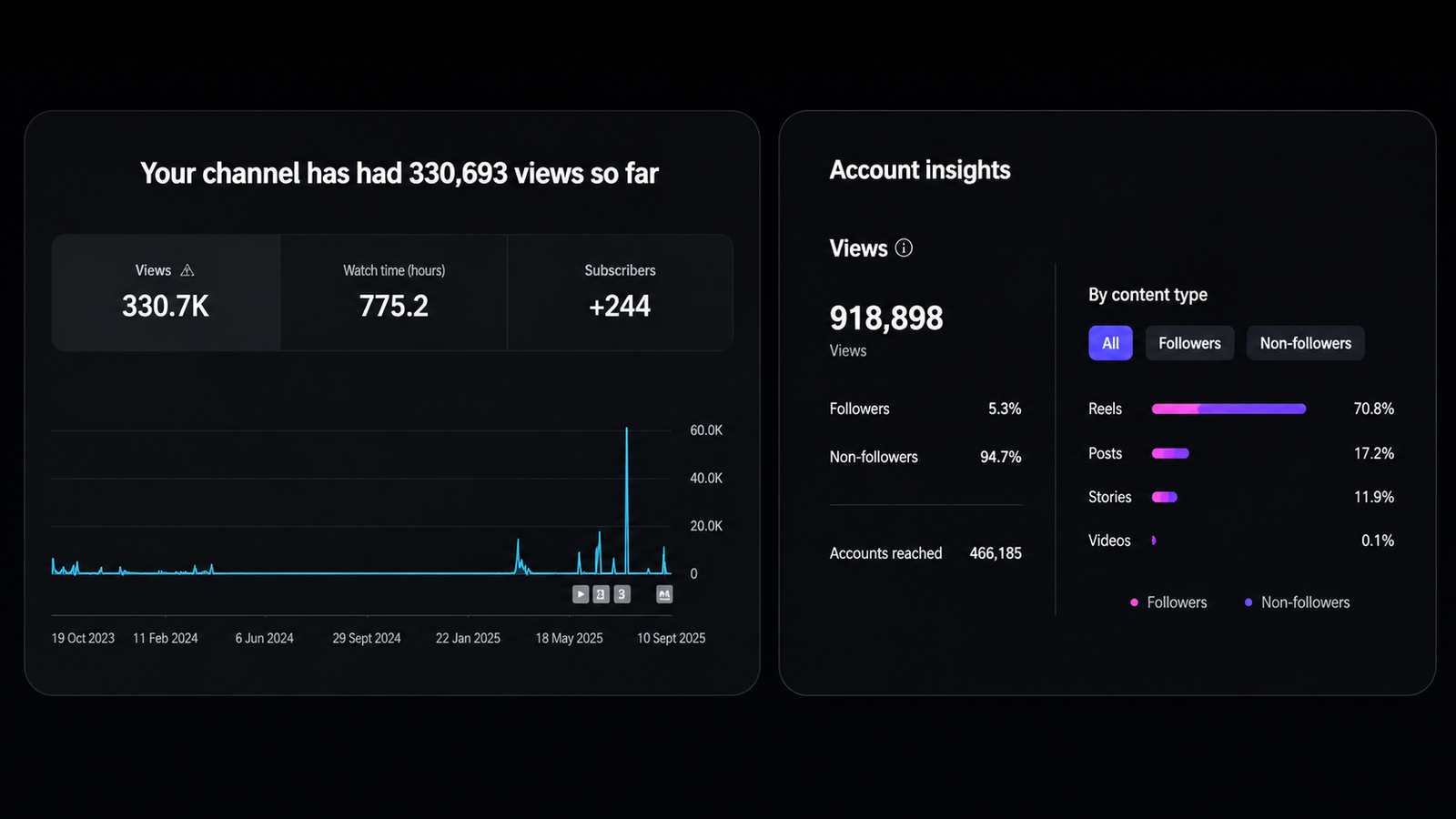Screen dimensions: 1456x819
Task: Click the '19 Oct 2023' date label
Action: pos(83,638)
